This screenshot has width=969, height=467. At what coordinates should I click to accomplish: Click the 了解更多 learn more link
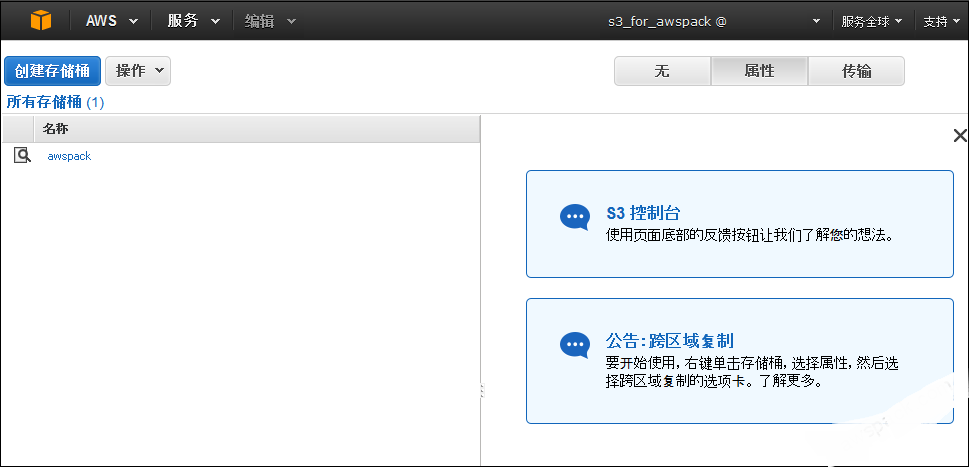click(x=789, y=381)
